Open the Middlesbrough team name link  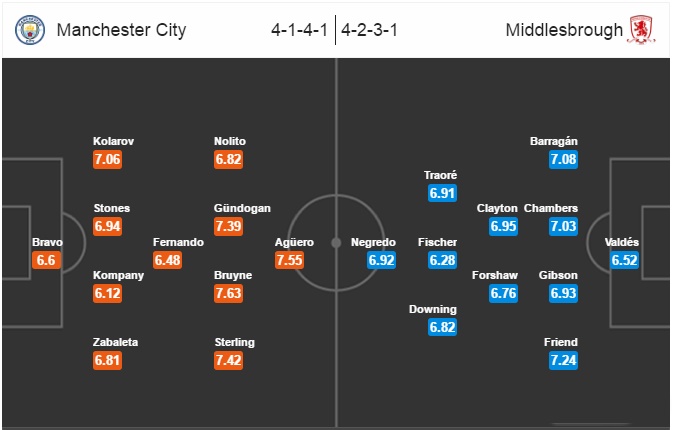564,30
